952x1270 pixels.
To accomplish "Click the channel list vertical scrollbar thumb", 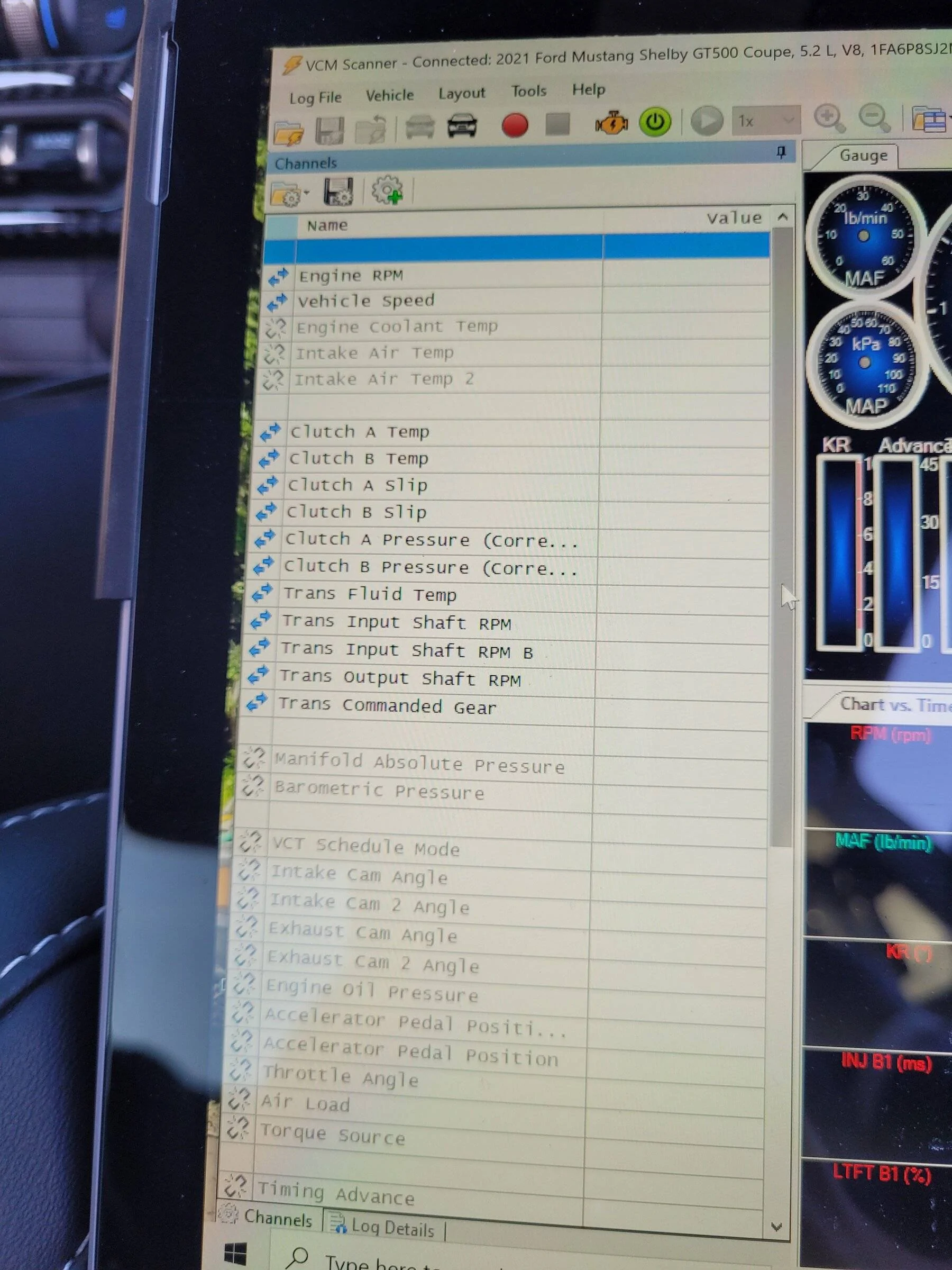I will [782, 537].
